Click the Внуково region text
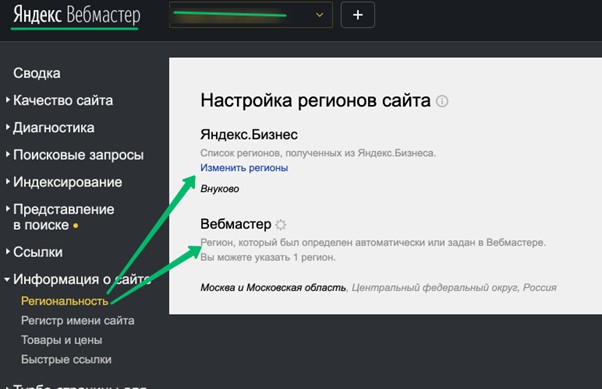 tap(220, 189)
